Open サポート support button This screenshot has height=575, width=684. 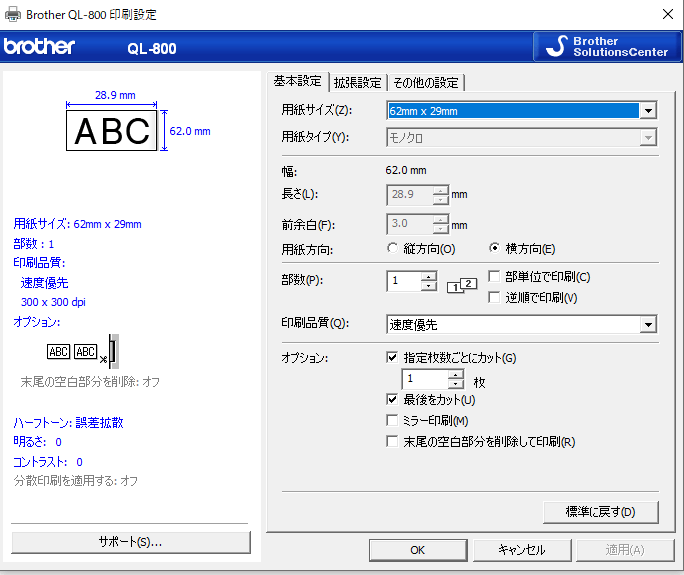(x=131, y=542)
